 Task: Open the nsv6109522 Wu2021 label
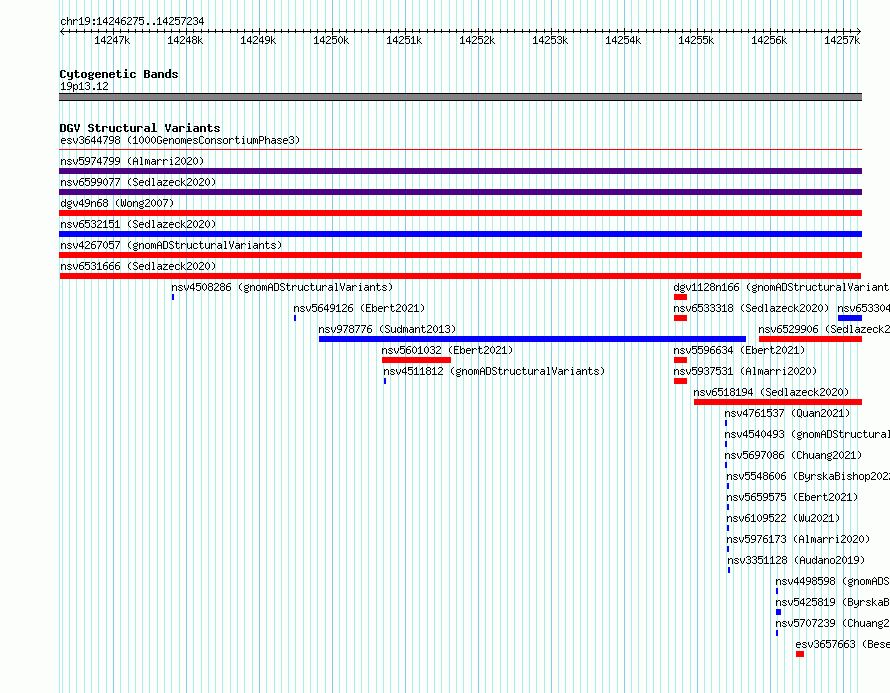pos(783,518)
